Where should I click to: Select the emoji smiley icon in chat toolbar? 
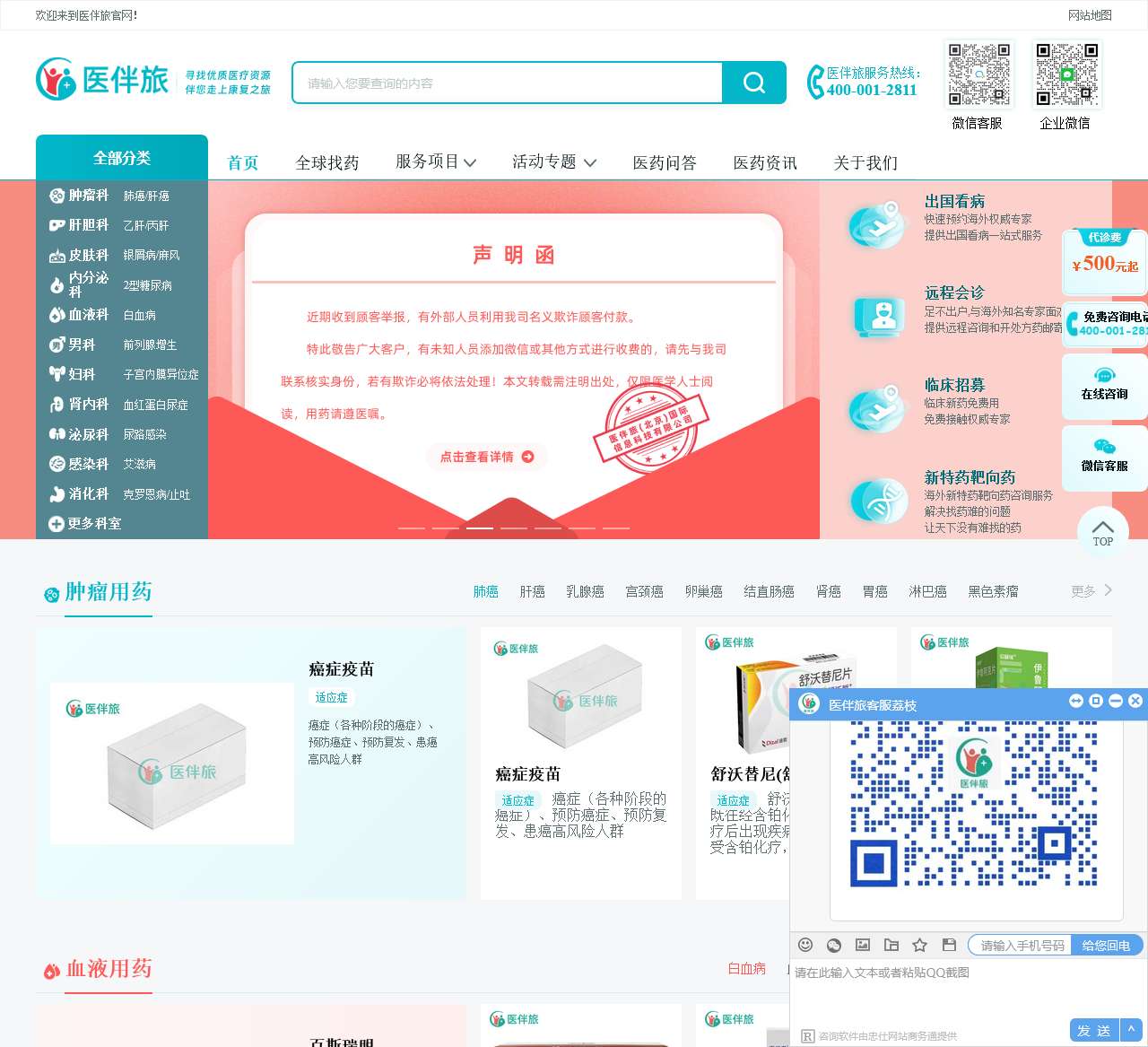[804, 945]
